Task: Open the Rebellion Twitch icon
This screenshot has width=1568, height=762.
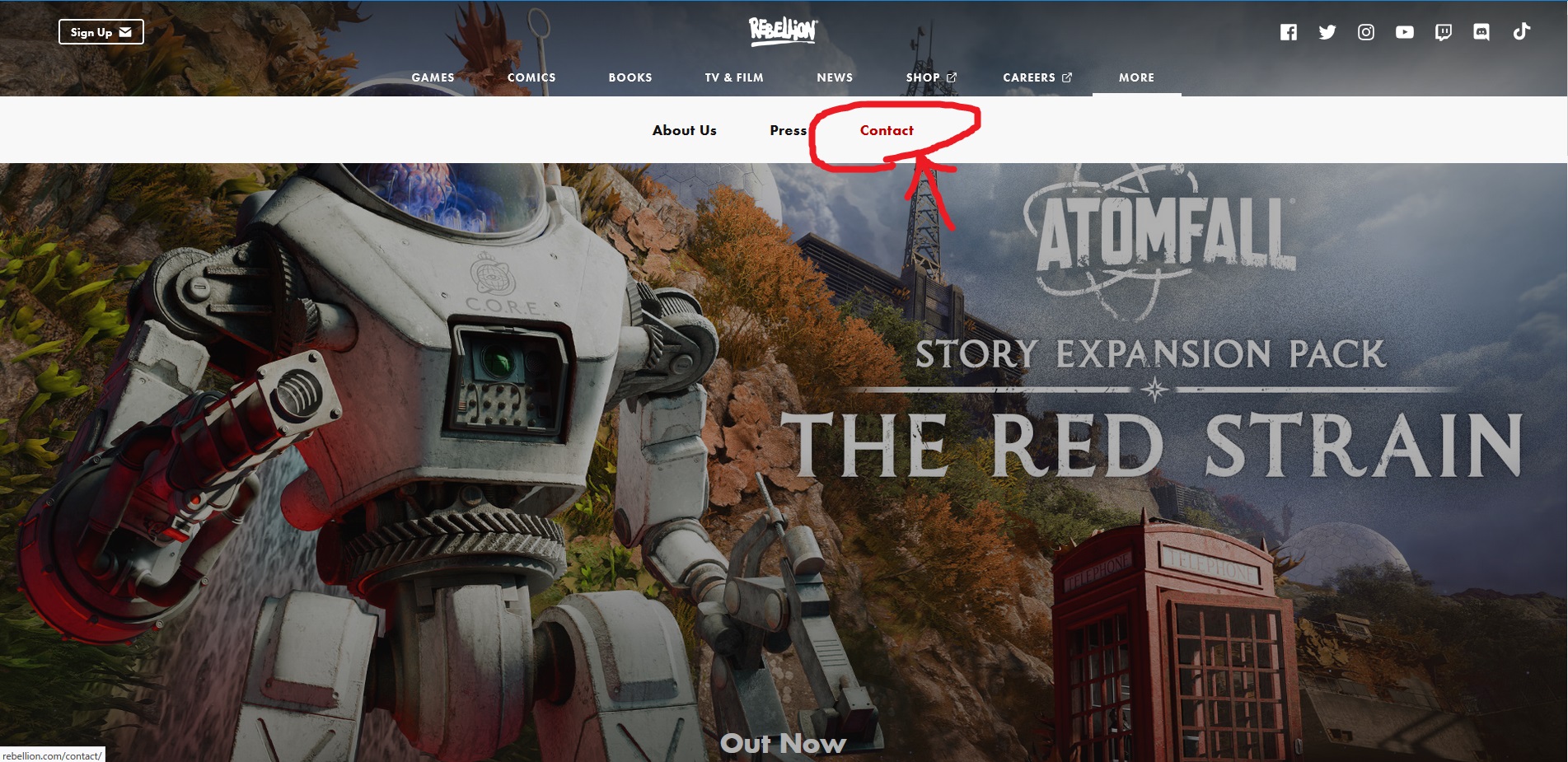Action: pyautogui.click(x=1444, y=32)
